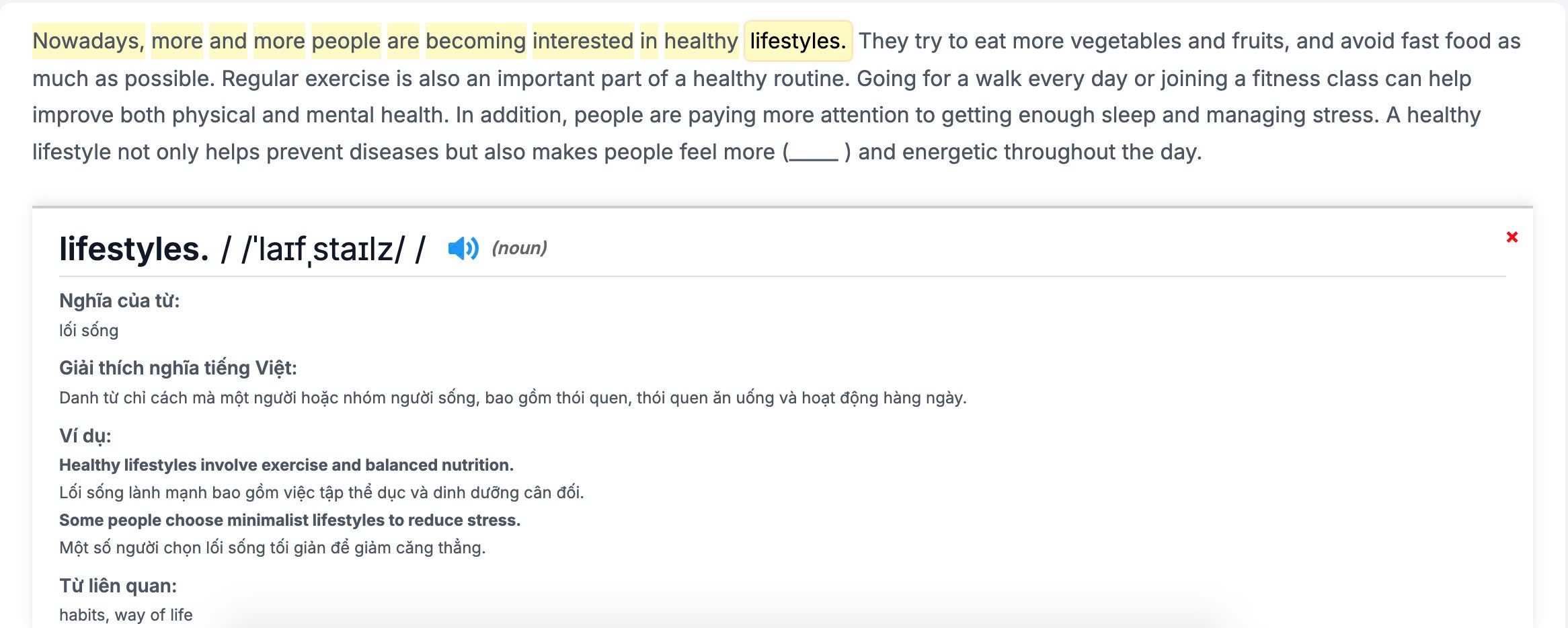Click the word 'fruits,' in the passage
Image resolution: width=1568 pixels, height=628 pixels.
pyautogui.click(x=1261, y=41)
